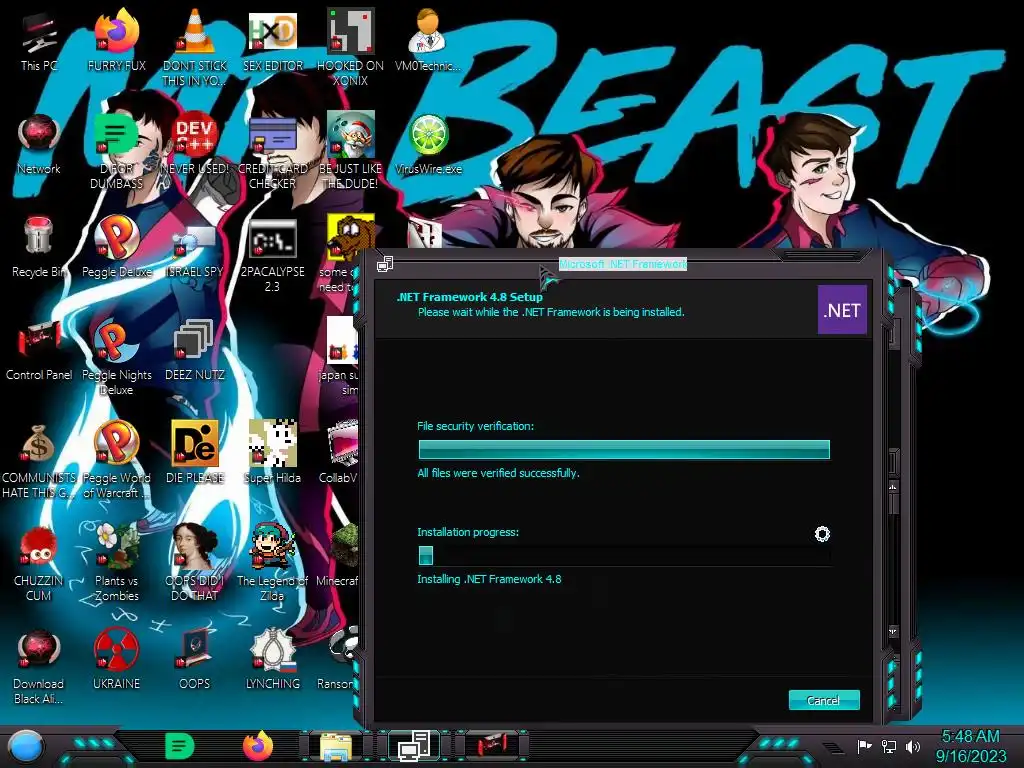This screenshot has width=1024, height=768.
Task: Select the VirusWire.exe lime icon
Action: (428, 135)
